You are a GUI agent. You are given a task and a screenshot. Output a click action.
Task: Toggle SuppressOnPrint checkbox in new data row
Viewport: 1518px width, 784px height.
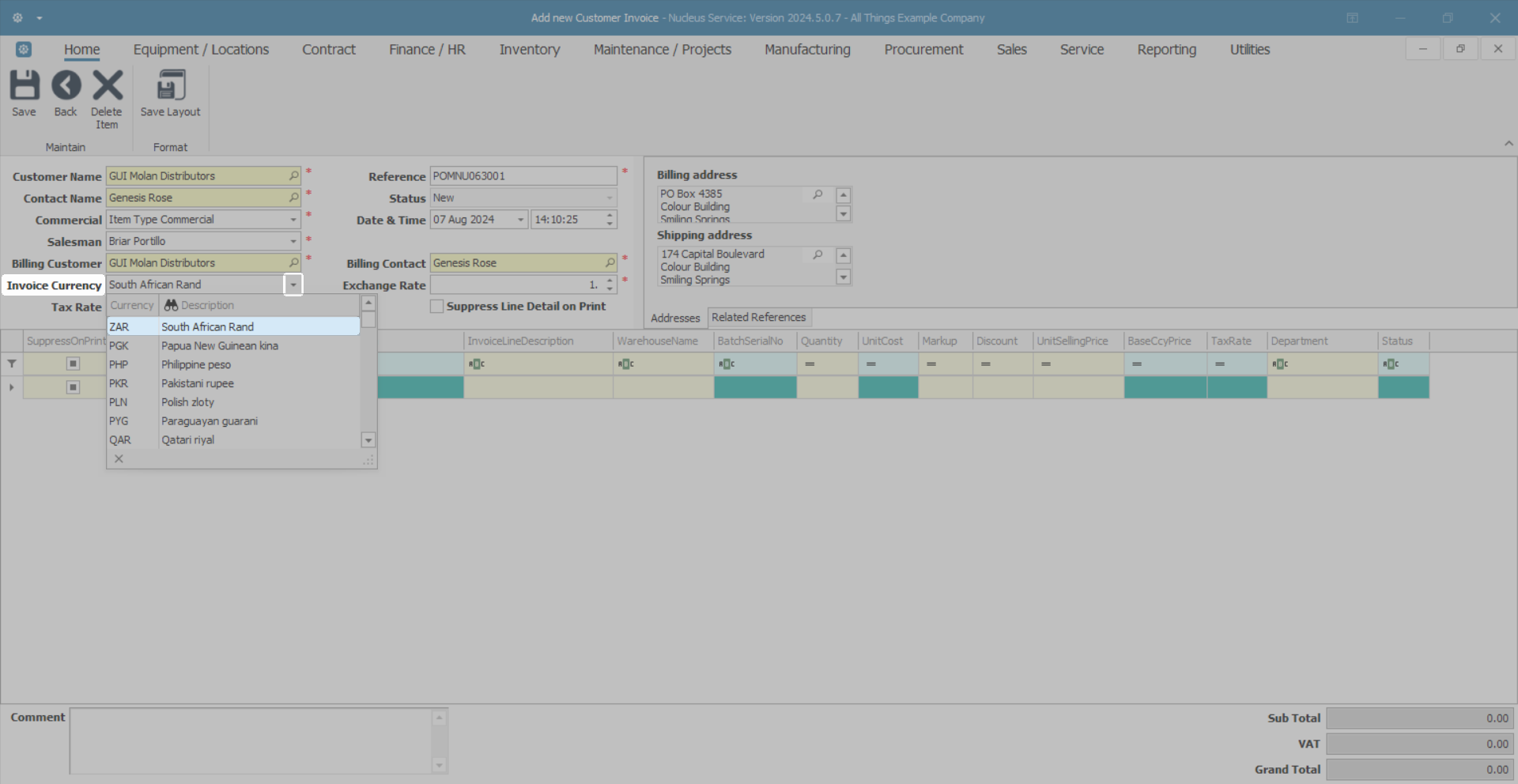pyautogui.click(x=73, y=386)
